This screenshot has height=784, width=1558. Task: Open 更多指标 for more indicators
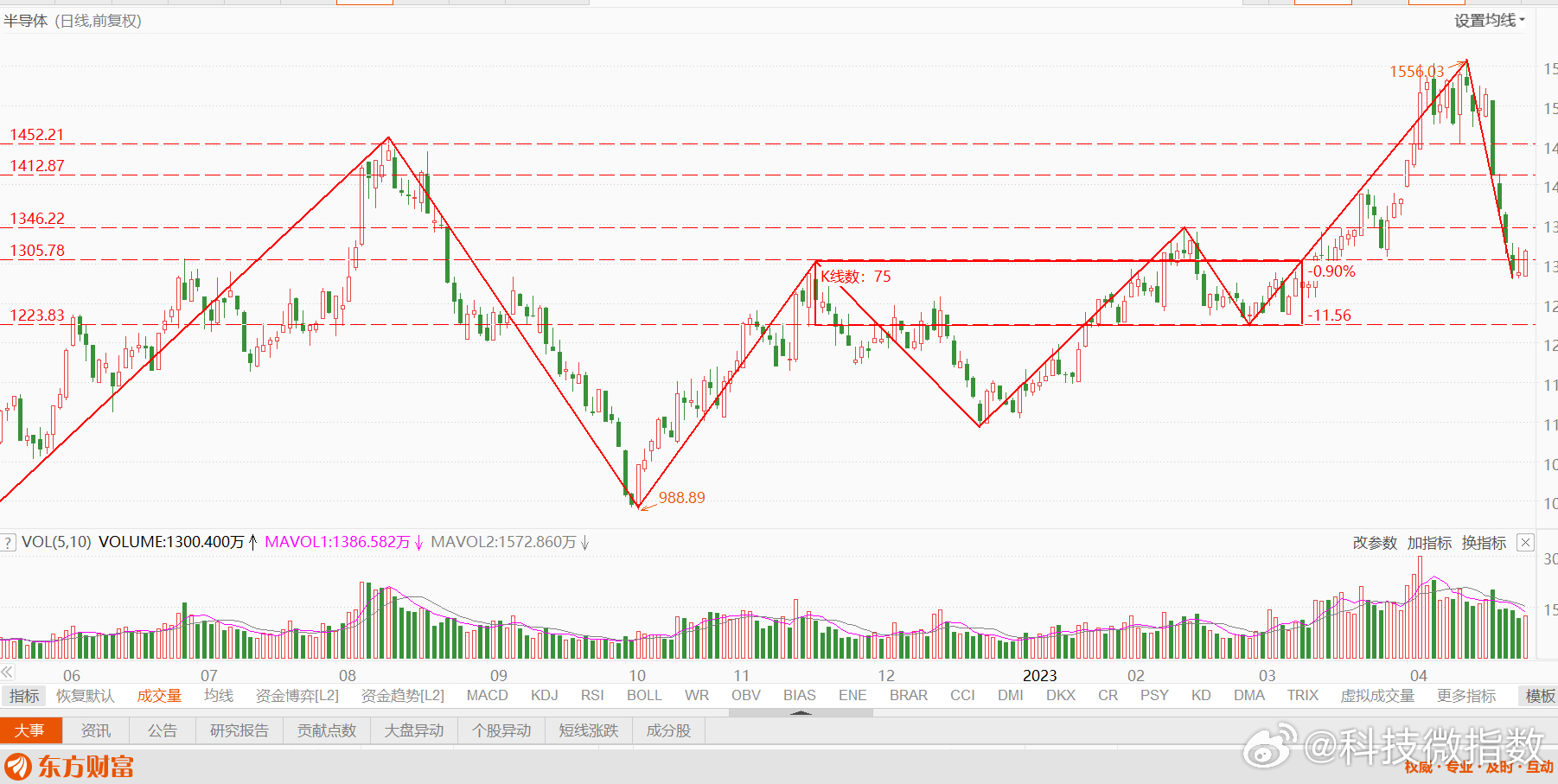point(1466,696)
